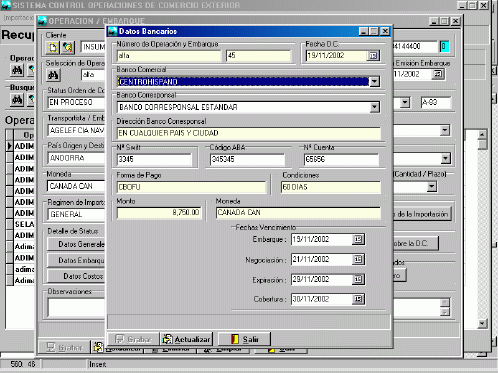Click client search icon beside new icon
This screenshot has width=498, height=373.
(x=68, y=47)
